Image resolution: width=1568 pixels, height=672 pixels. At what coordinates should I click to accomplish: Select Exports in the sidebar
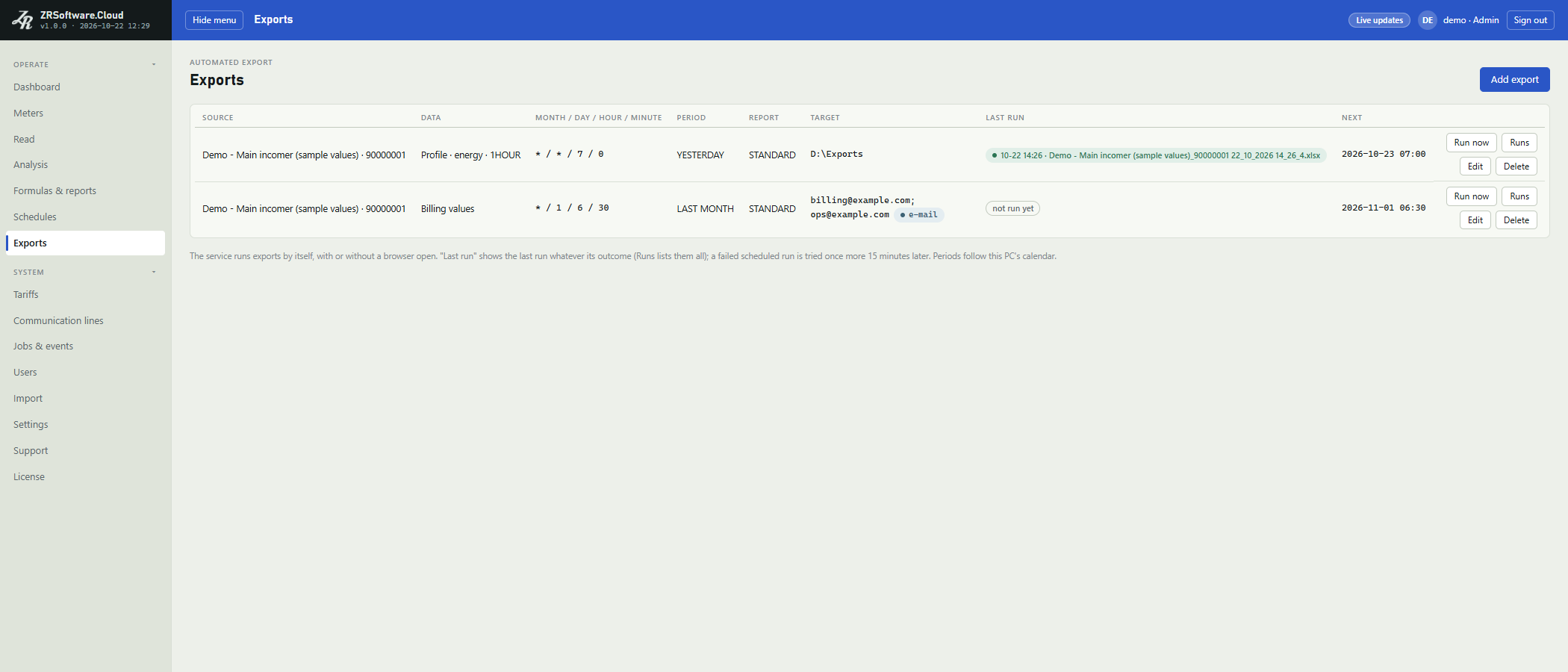click(85, 243)
